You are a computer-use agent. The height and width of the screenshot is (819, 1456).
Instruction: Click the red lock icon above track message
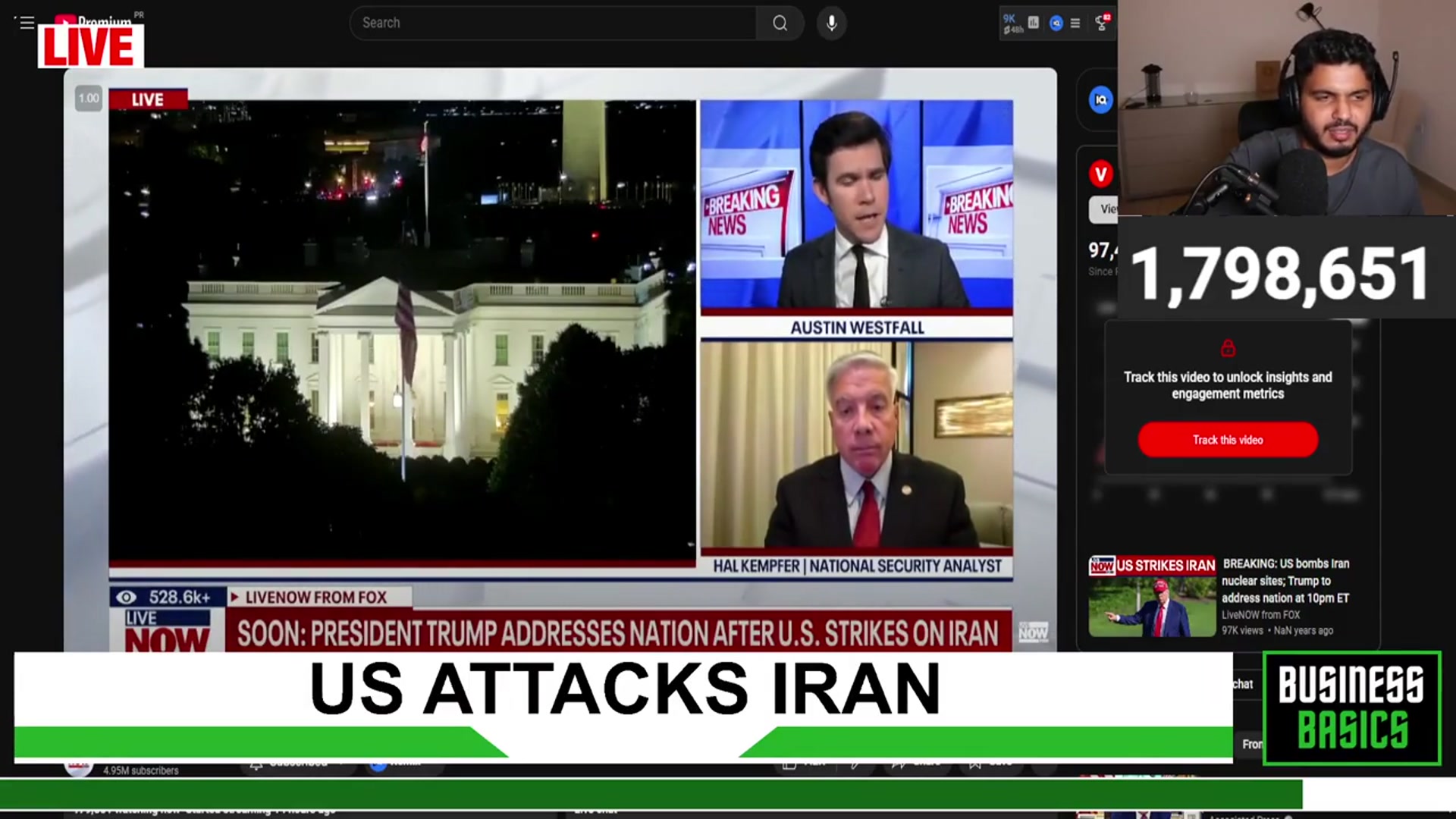point(1228,348)
